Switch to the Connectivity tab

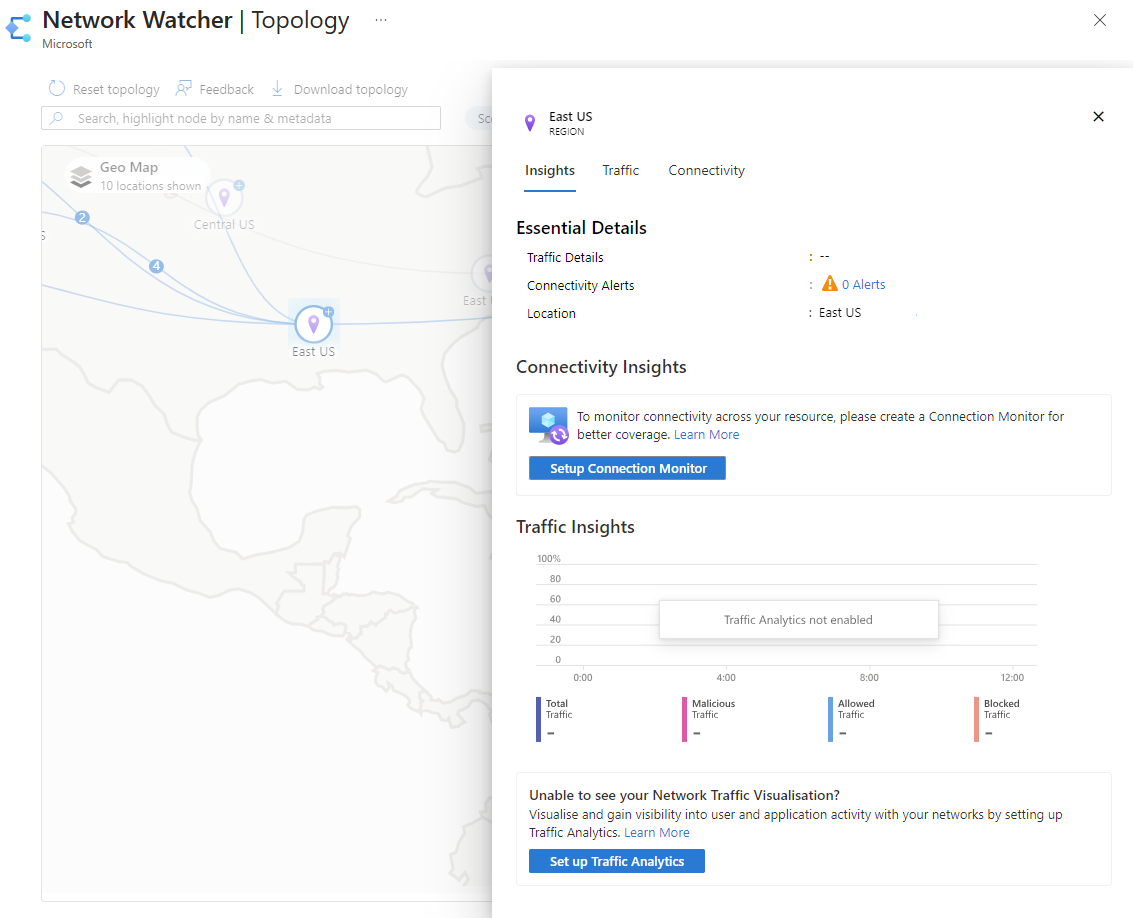(x=706, y=171)
